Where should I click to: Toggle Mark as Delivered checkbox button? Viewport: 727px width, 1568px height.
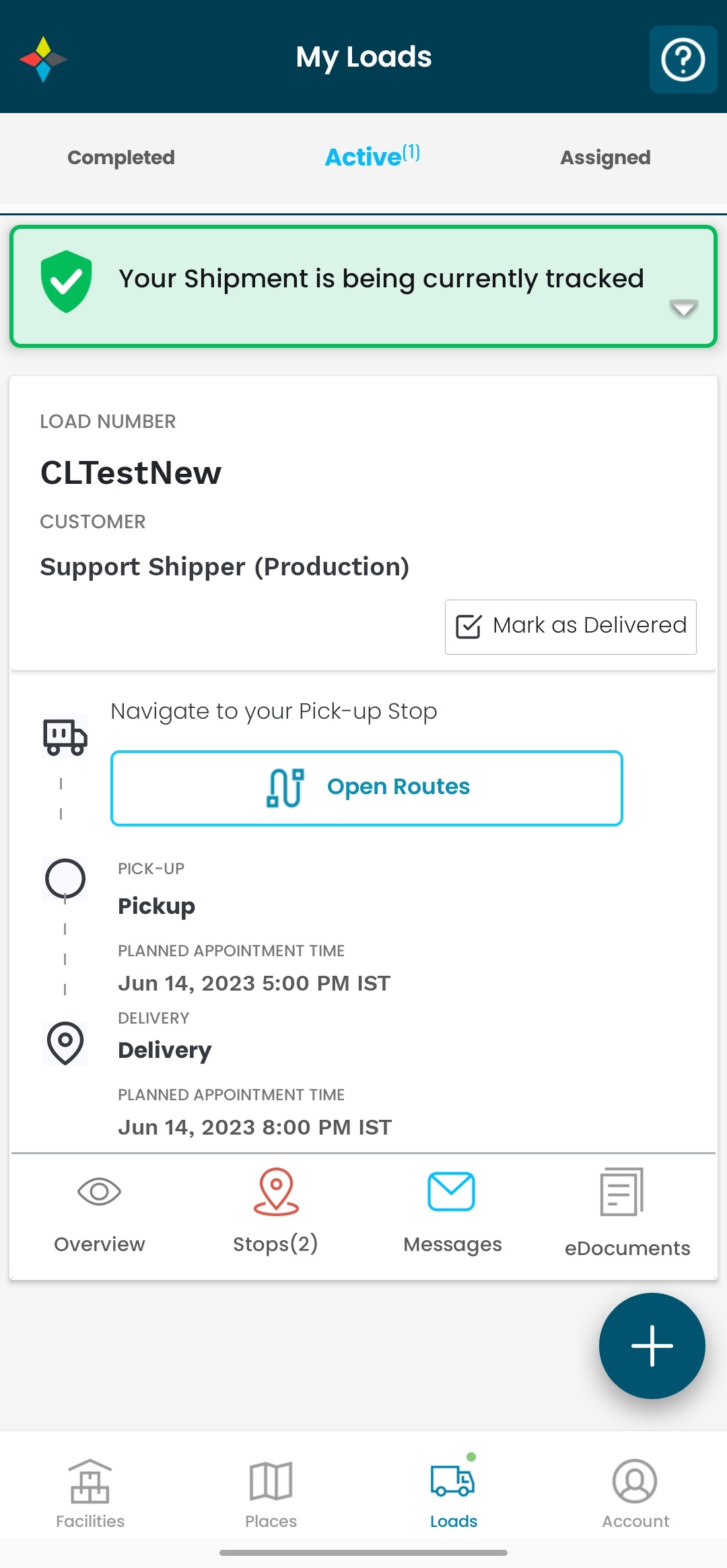tap(570, 626)
